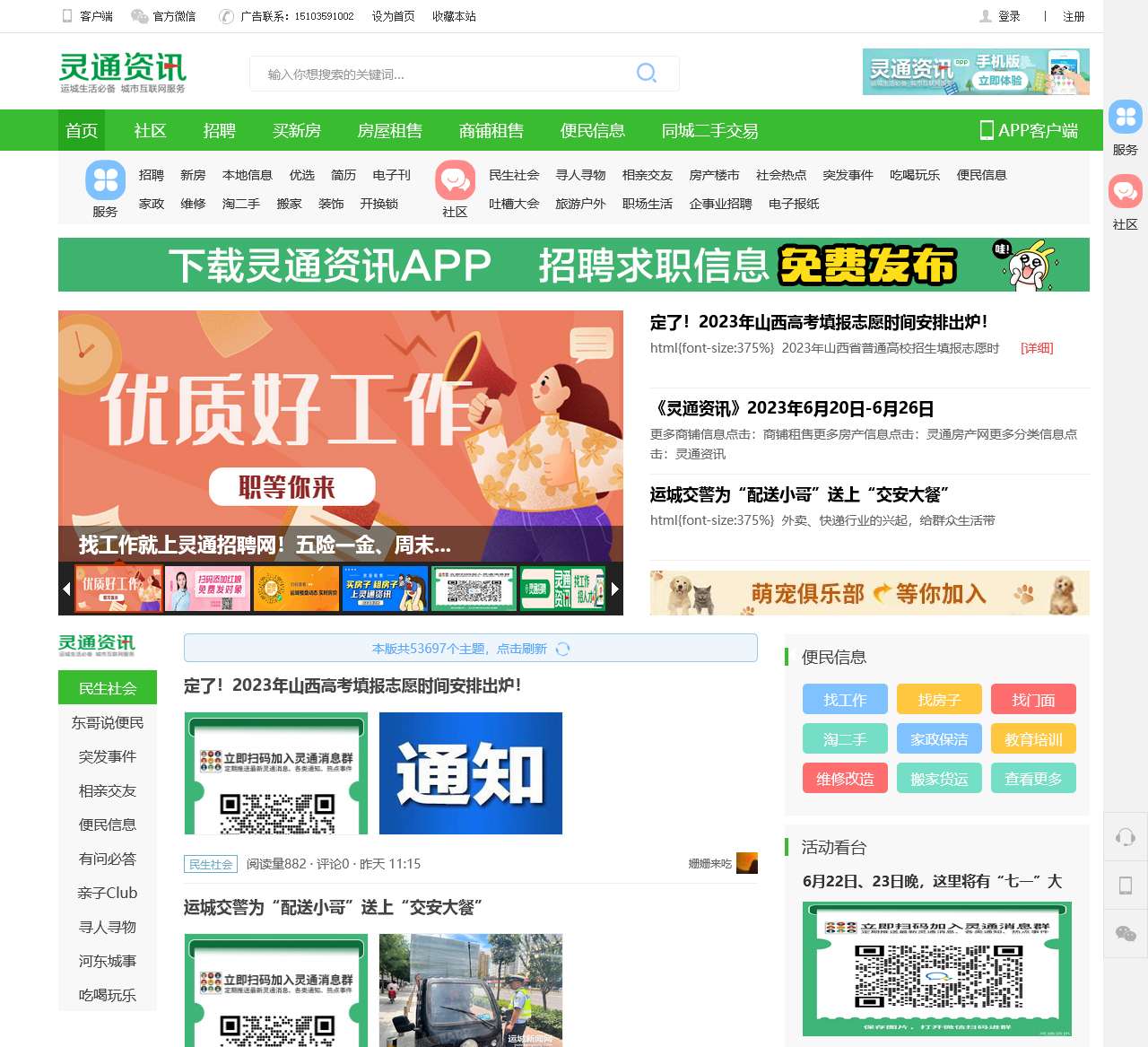Click the mobile phone icon at bottom right

point(1125,885)
